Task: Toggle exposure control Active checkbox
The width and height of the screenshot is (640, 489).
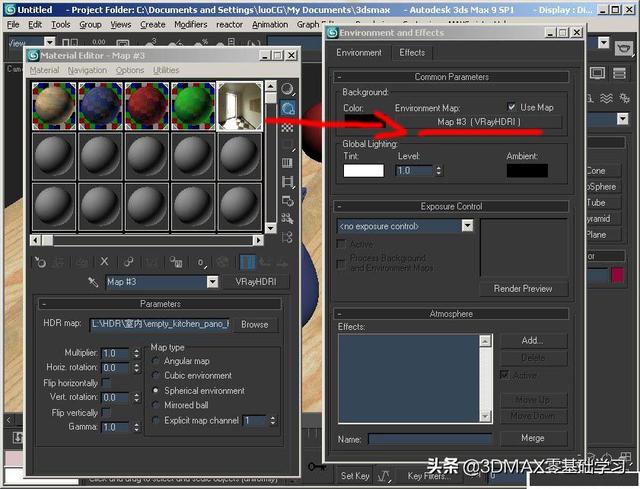Action: (340, 244)
